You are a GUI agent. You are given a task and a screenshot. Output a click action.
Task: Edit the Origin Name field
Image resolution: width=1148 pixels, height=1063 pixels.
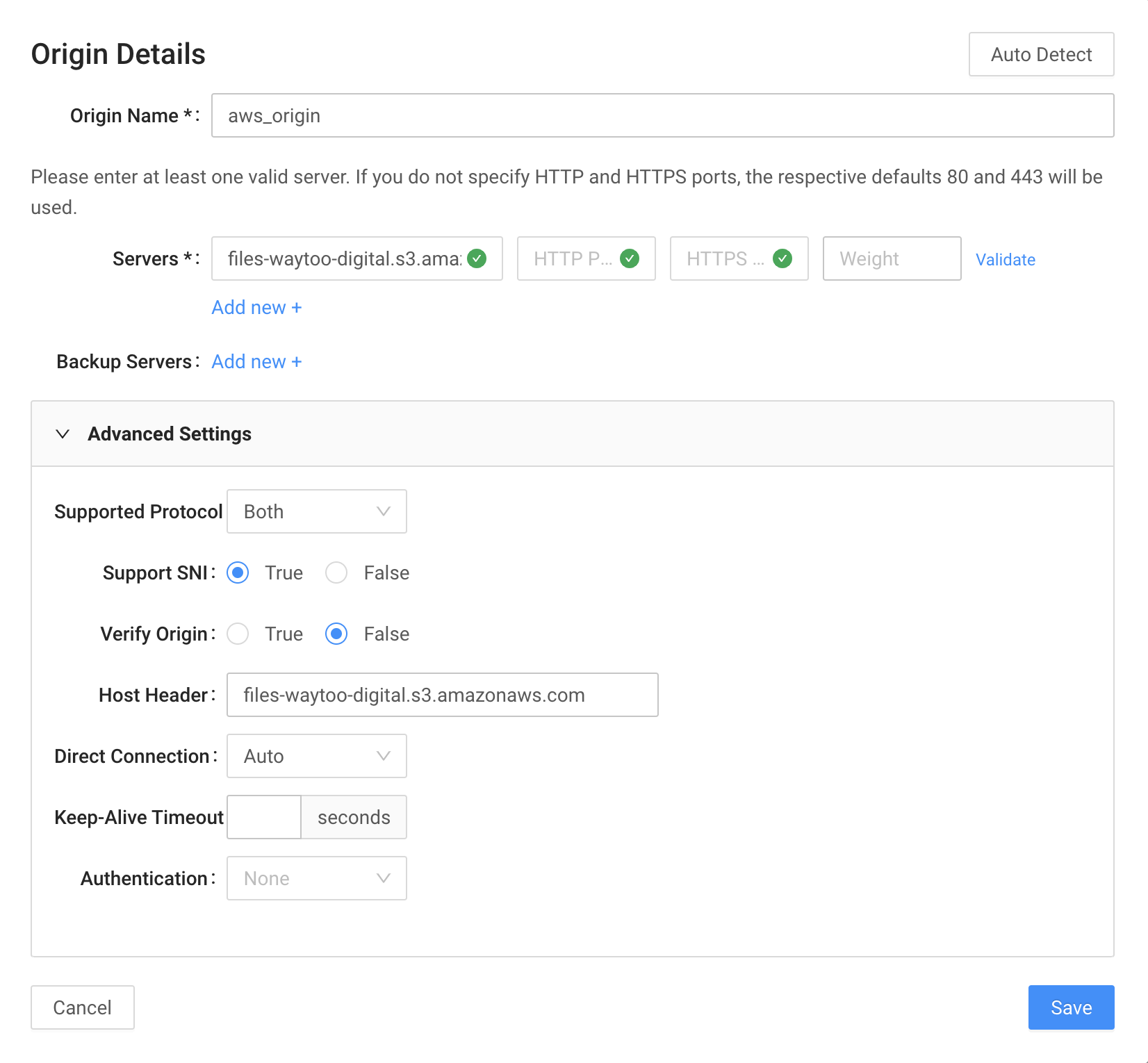[x=662, y=115]
